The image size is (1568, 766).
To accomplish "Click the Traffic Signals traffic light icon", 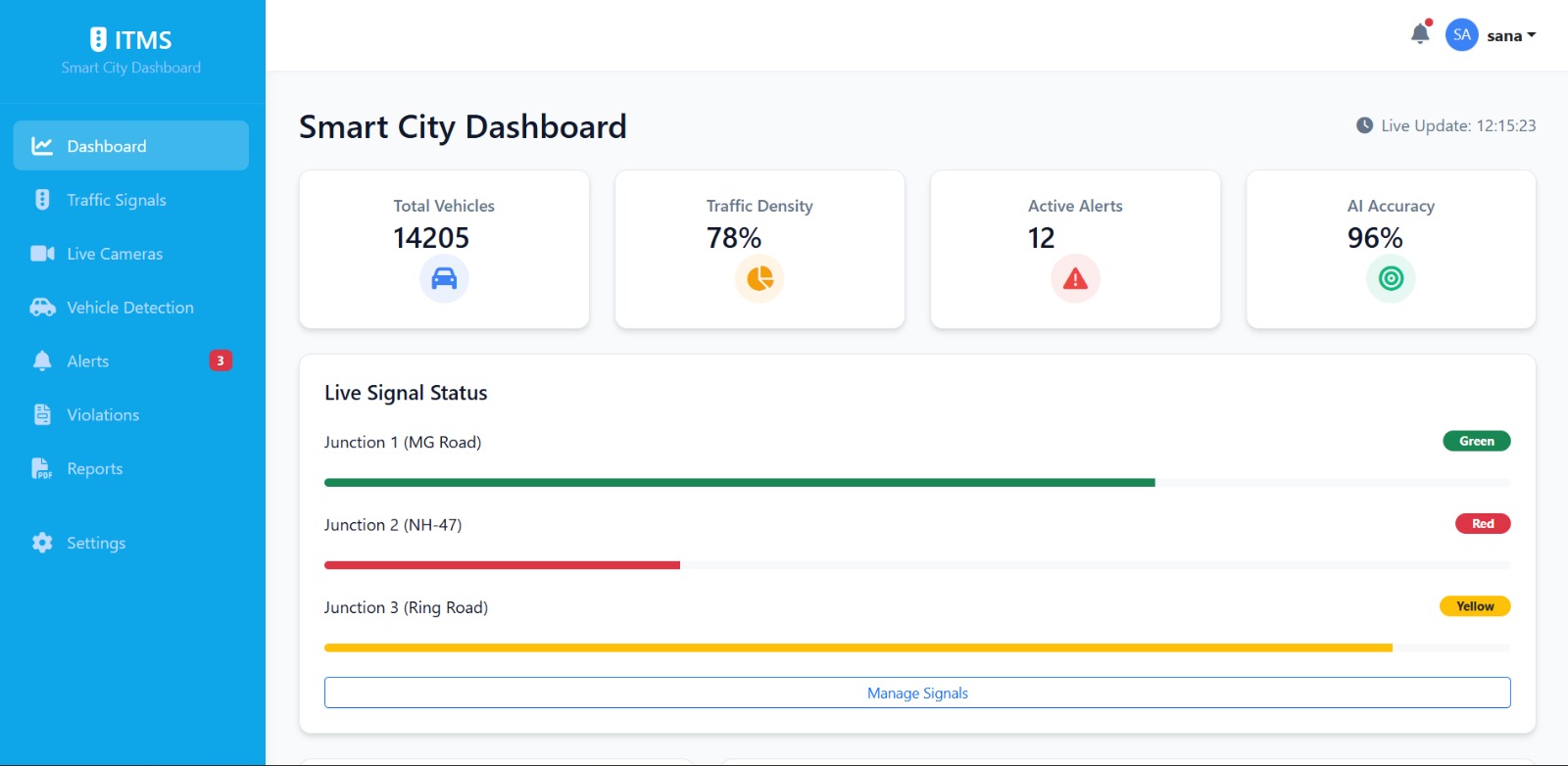I will tap(42, 200).
